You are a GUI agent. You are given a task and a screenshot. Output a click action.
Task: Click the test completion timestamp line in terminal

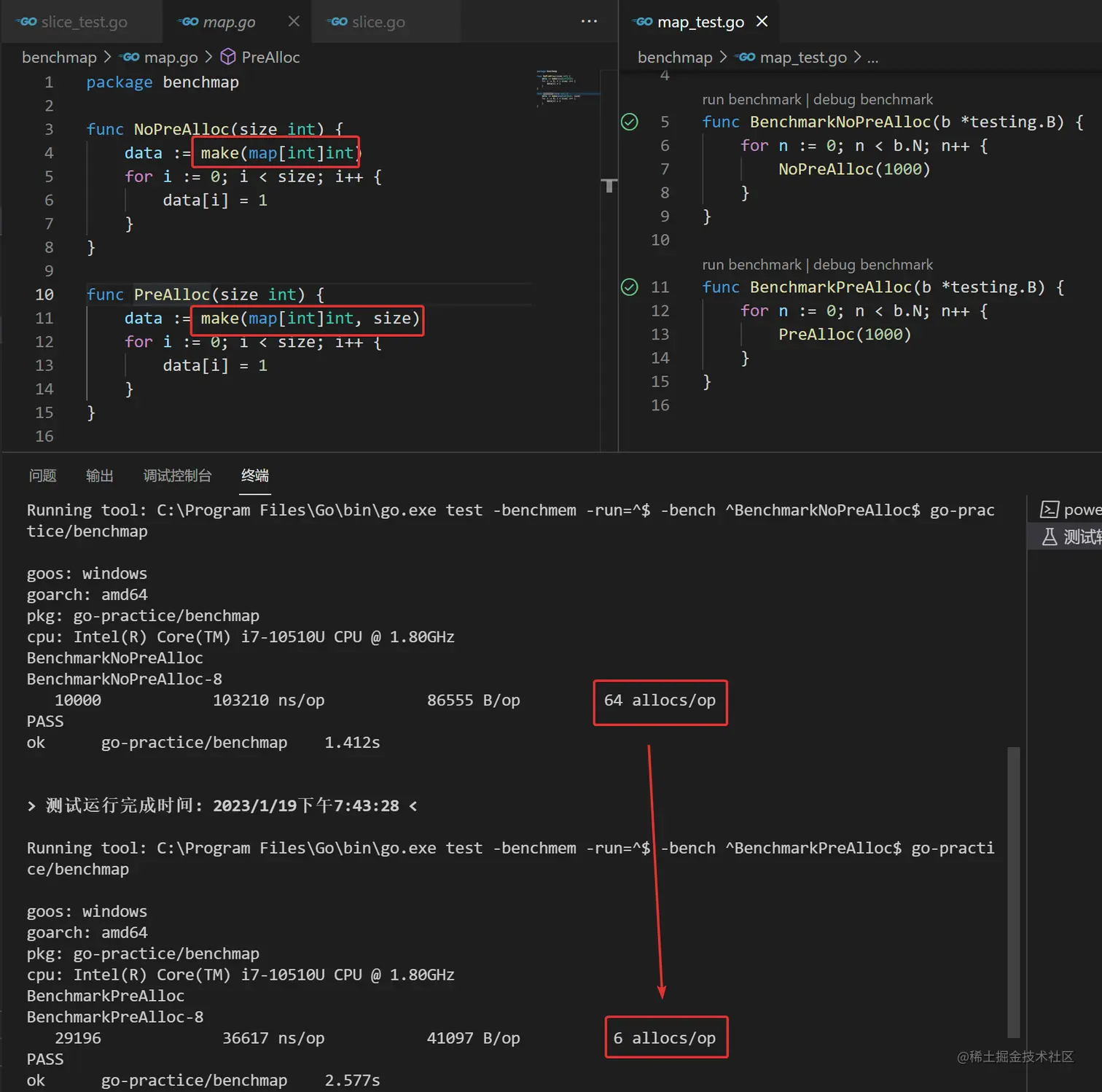point(222,806)
